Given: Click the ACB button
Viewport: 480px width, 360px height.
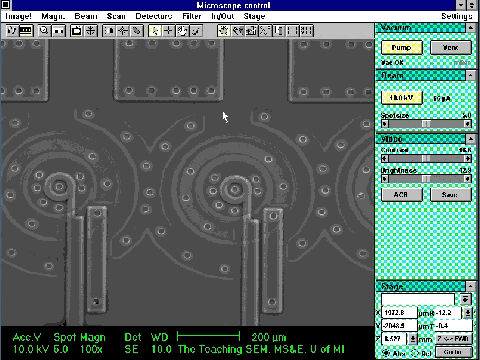Looking at the screenshot, I should coord(401,195).
